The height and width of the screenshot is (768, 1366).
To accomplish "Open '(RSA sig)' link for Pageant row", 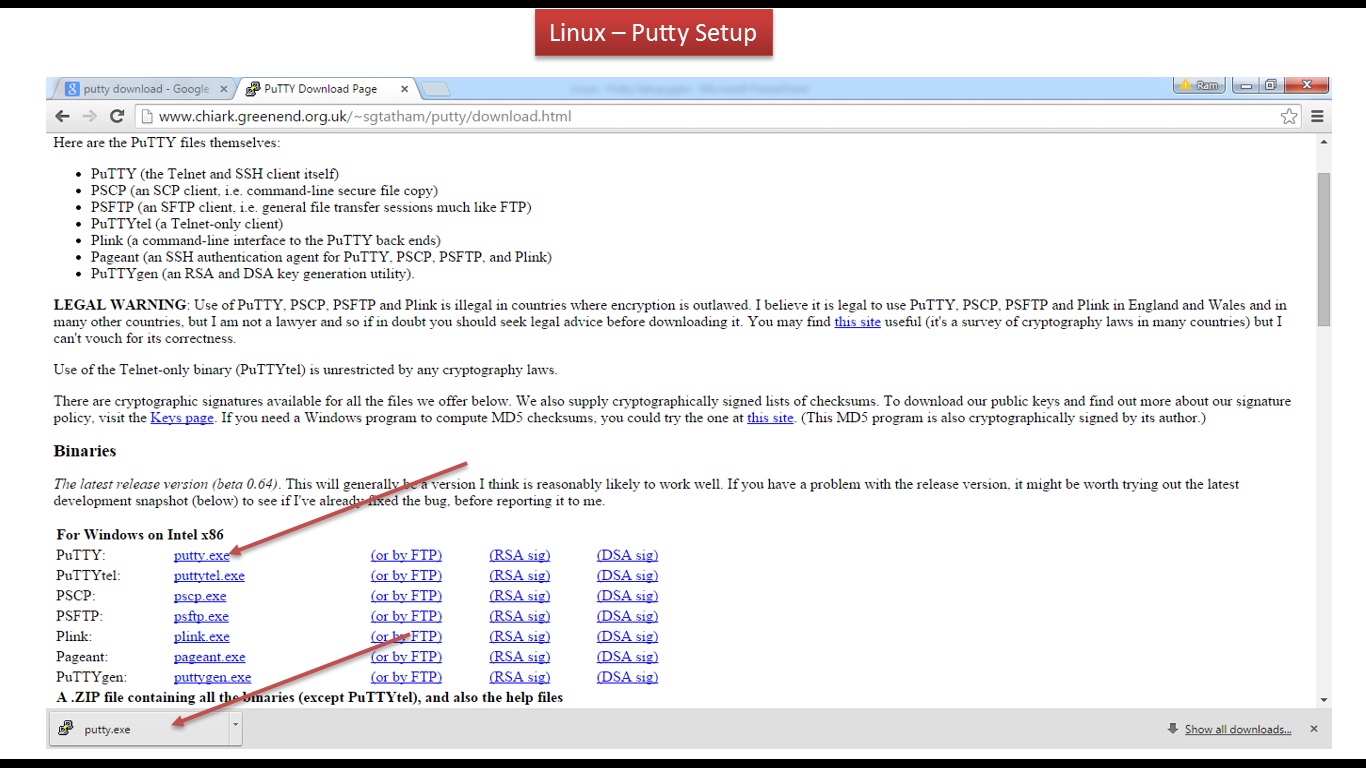I will (520, 657).
